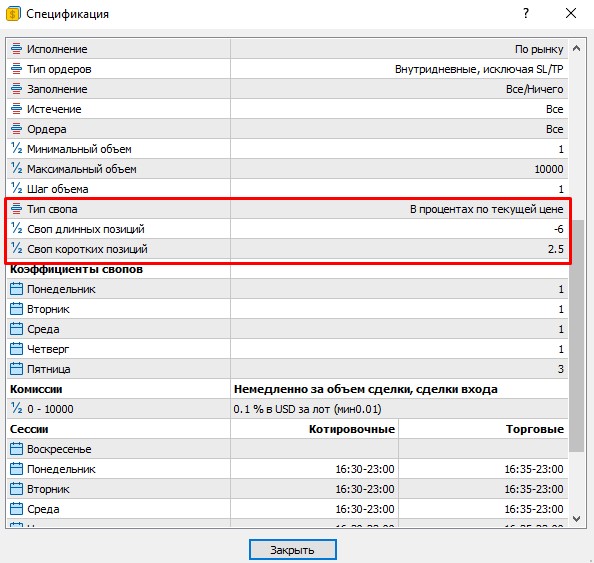Click the fraction icon beside Своп длинных позиций
594x563 pixels.
point(16,228)
